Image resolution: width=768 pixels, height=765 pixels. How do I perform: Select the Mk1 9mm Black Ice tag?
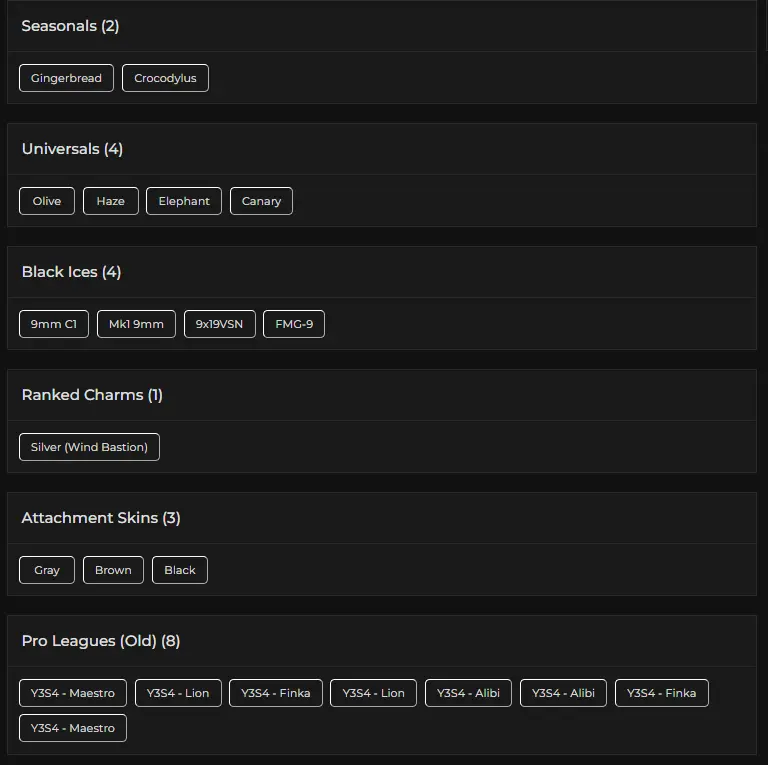coord(136,324)
